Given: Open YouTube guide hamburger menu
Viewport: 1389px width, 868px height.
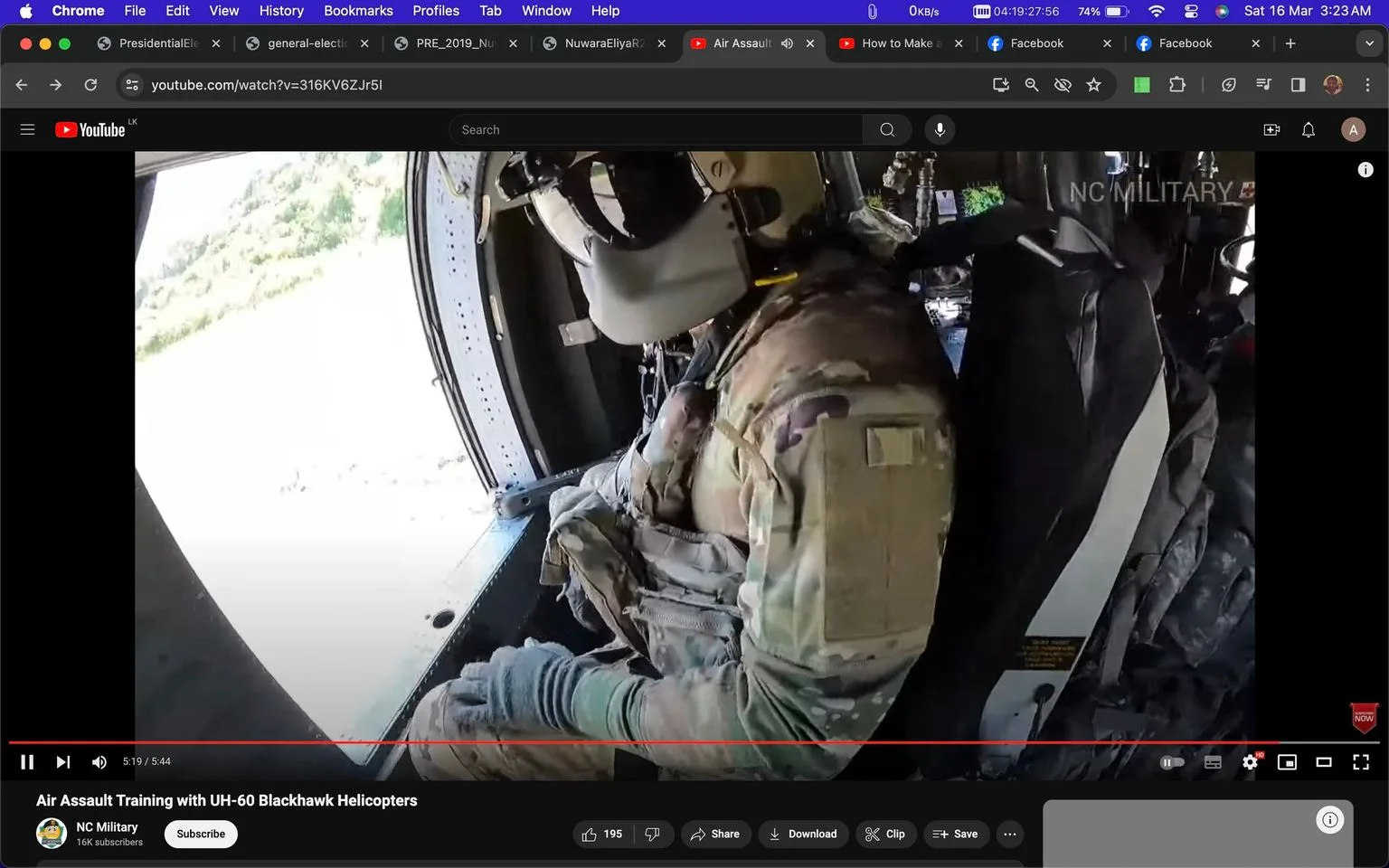Looking at the screenshot, I should coord(27,129).
